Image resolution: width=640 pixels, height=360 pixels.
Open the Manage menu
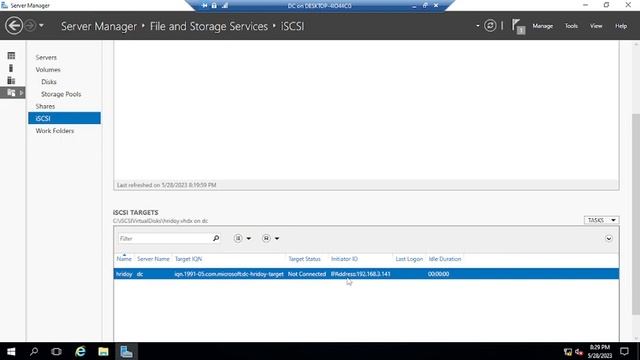[542, 26]
